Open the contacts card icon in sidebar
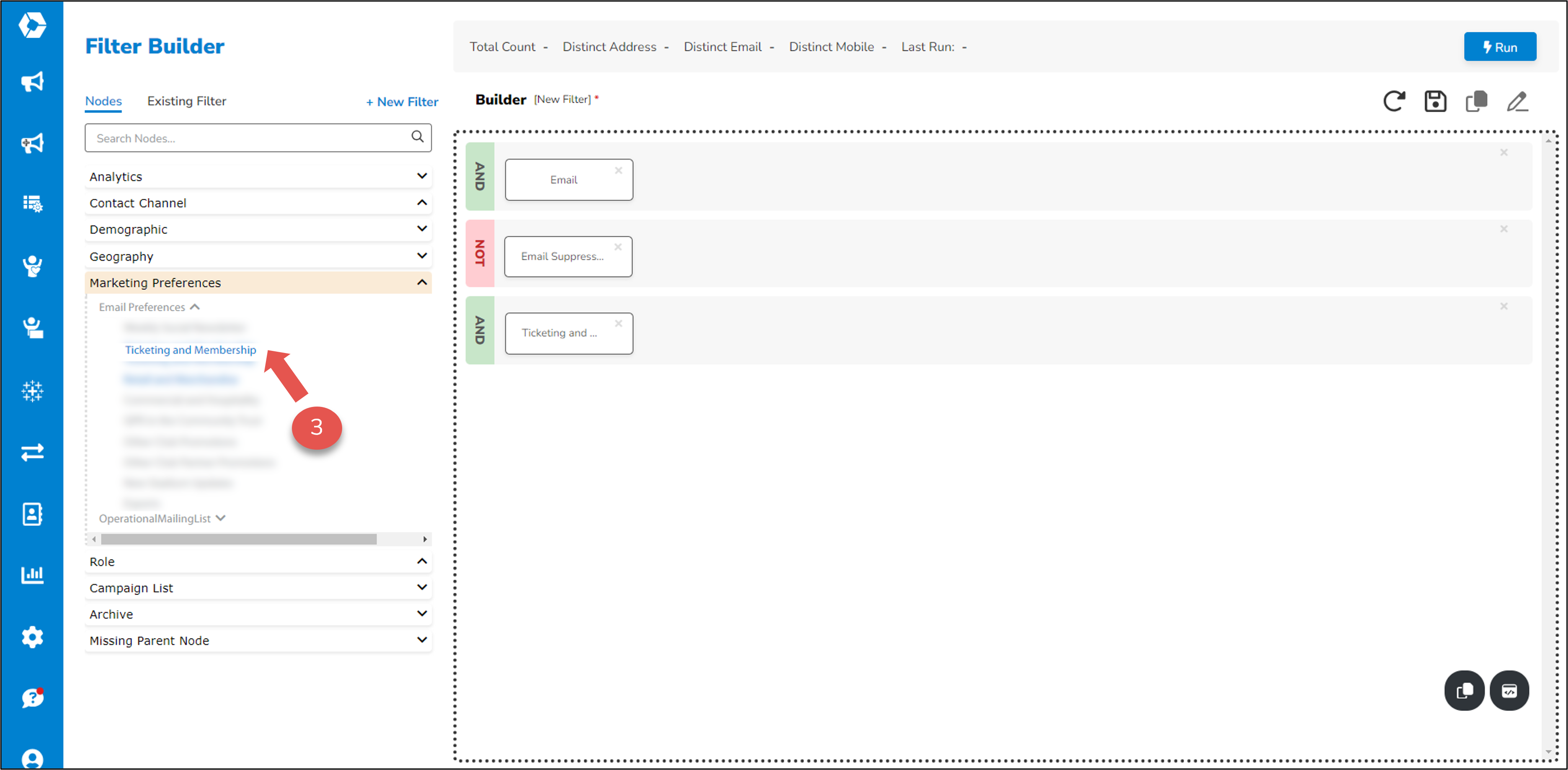 (x=32, y=514)
